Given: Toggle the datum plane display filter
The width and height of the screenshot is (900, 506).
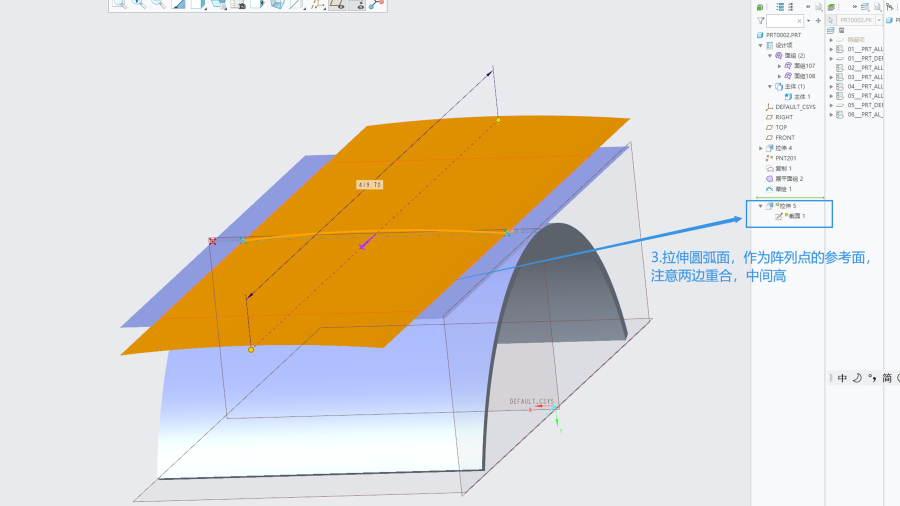Looking at the screenshot, I should click(336, 4).
